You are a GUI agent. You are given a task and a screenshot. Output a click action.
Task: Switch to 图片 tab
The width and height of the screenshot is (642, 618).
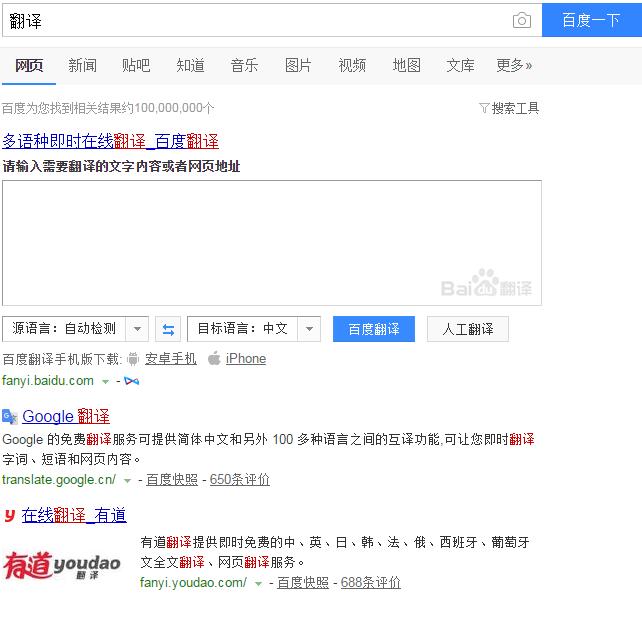[298, 66]
